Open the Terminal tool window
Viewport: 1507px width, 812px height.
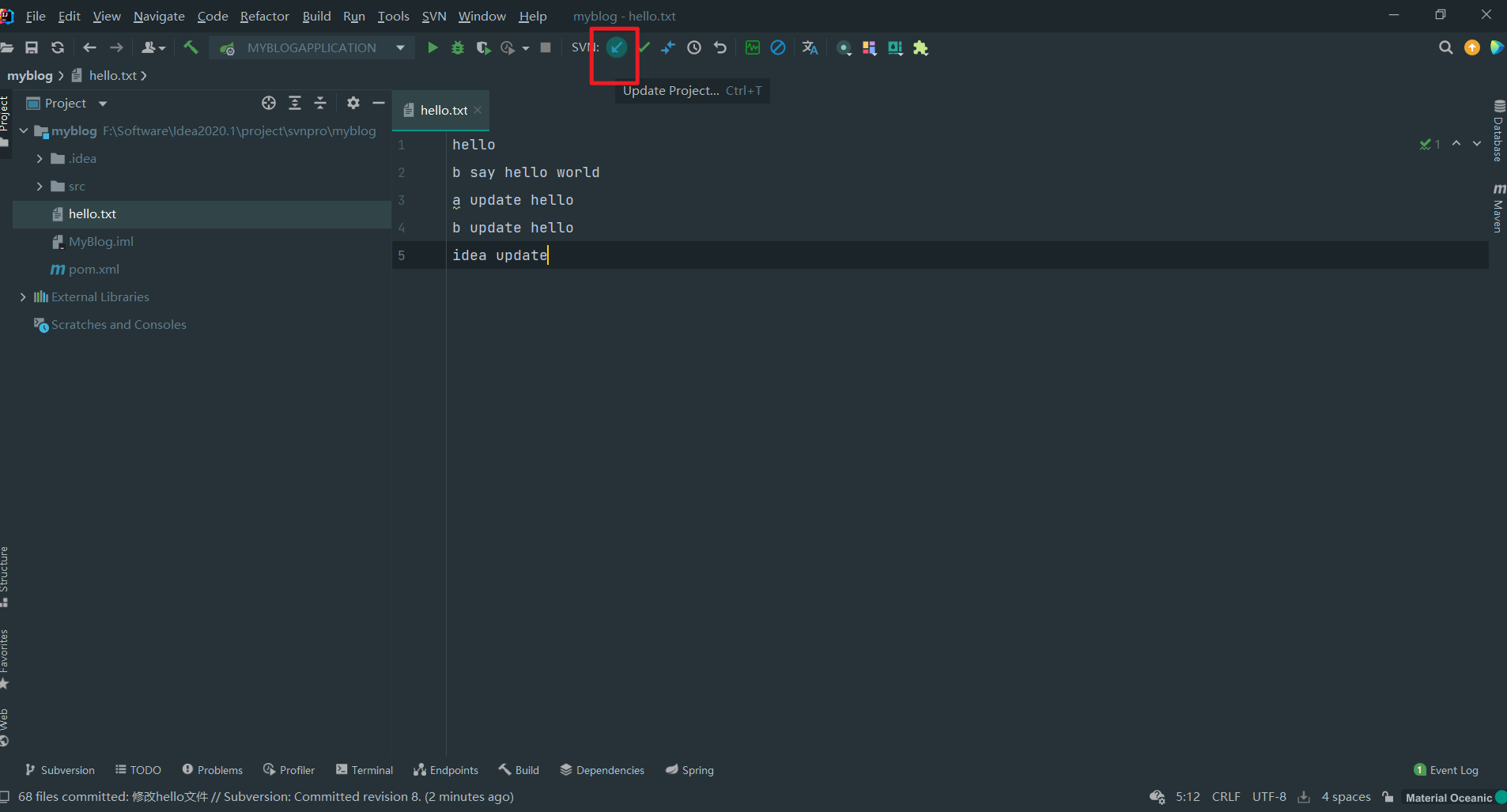tap(364, 770)
